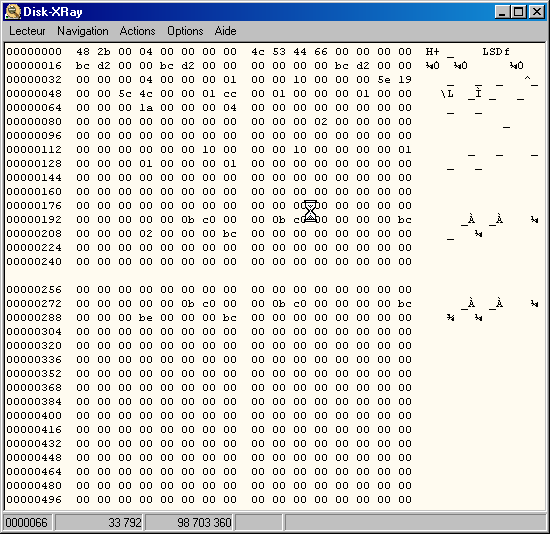The width and height of the screenshot is (550, 534).
Task: Close the Disk-XRay window
Action: pos(537,12)
